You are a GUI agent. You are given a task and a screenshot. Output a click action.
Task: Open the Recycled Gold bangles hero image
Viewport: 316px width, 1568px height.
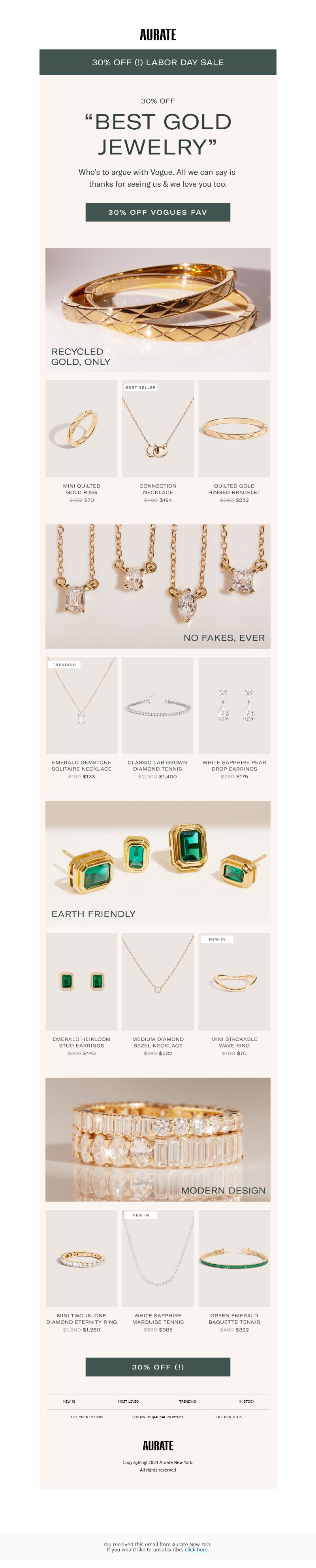[158, 309]
